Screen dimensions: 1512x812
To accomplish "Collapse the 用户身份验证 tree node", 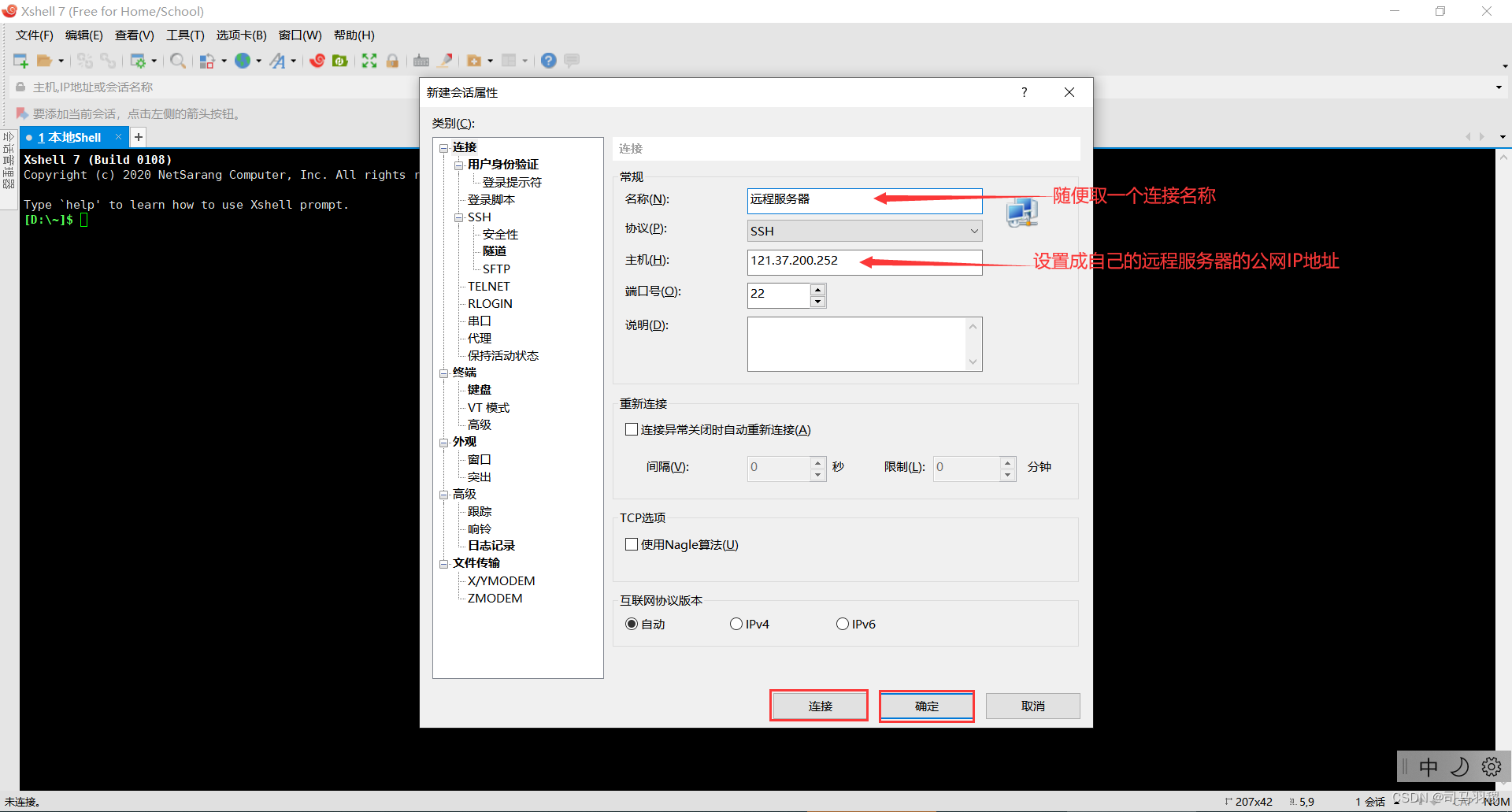I will coord(458,165).
